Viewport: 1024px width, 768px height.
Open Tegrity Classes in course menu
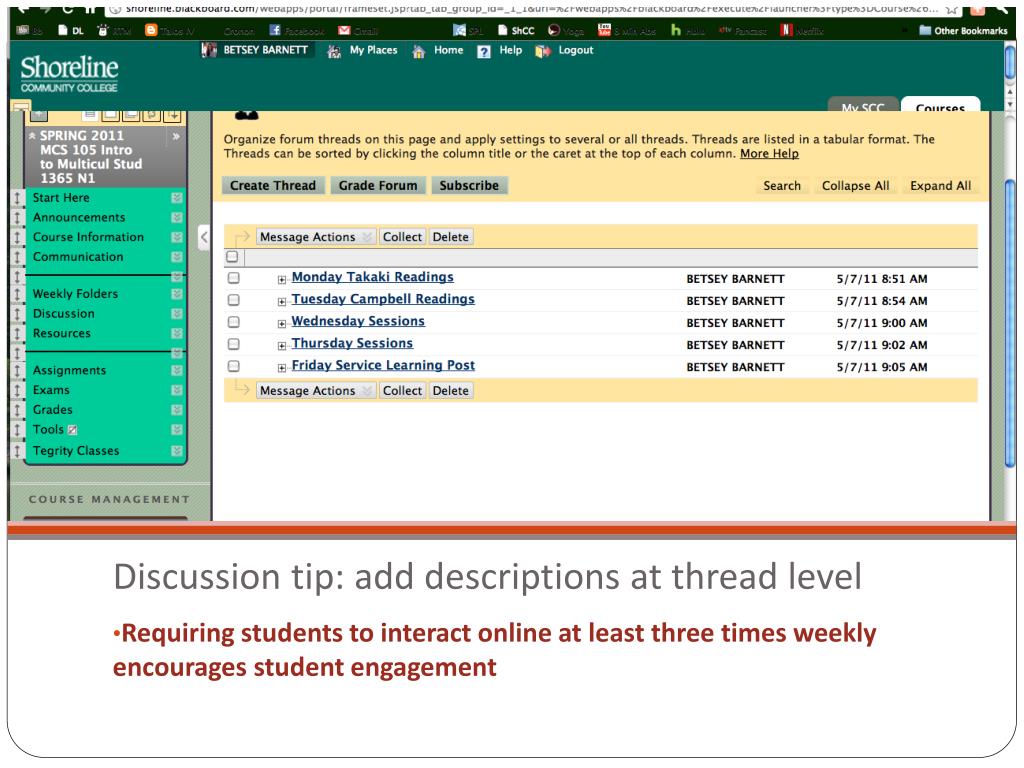(x=76, y=451)
